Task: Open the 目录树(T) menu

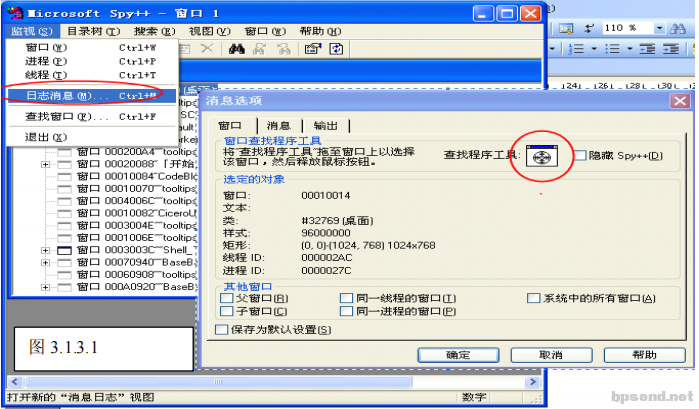Action: point(94,31)
